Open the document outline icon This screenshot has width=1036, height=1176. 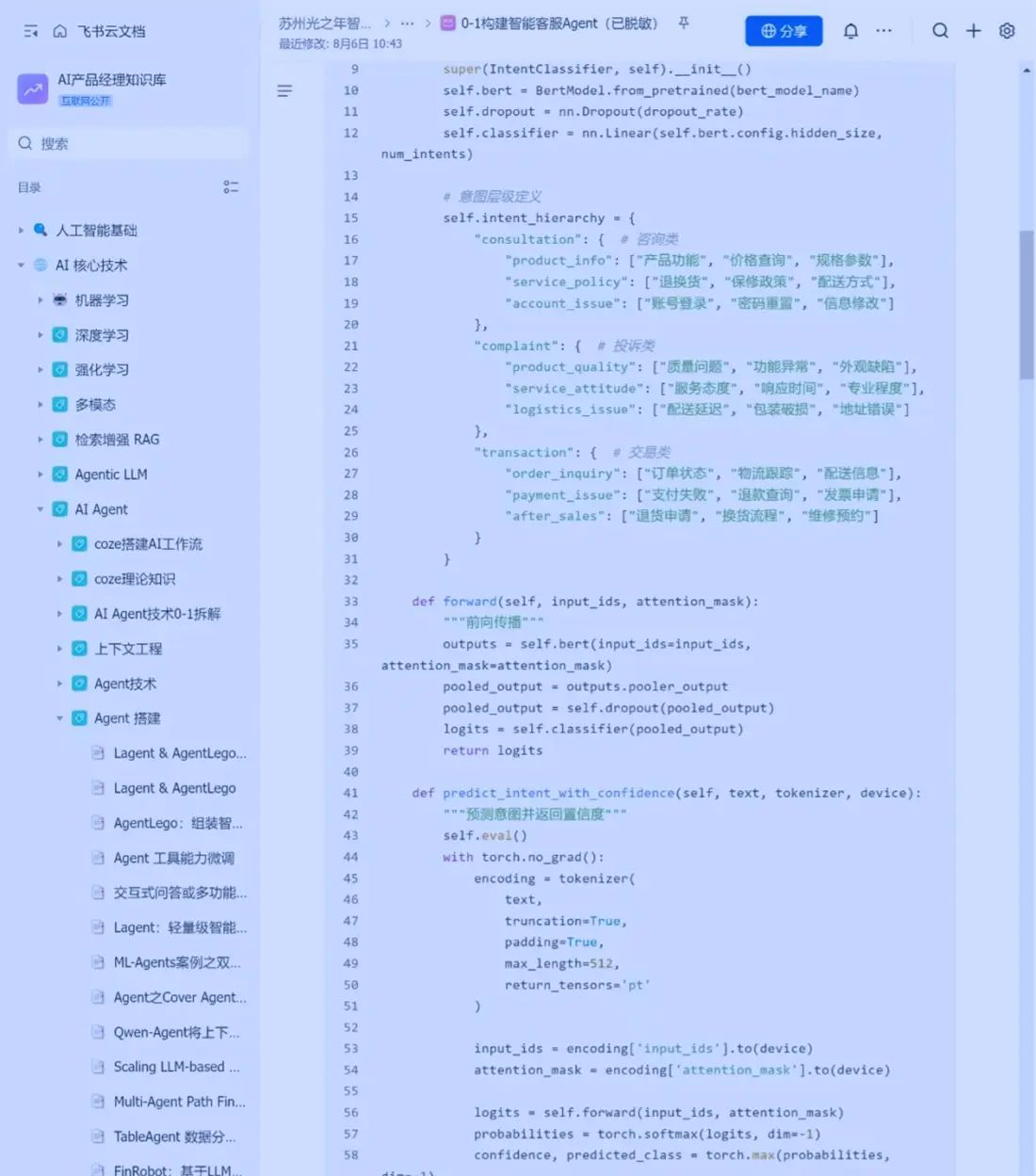pyautogui.click(x=284, y=91)
